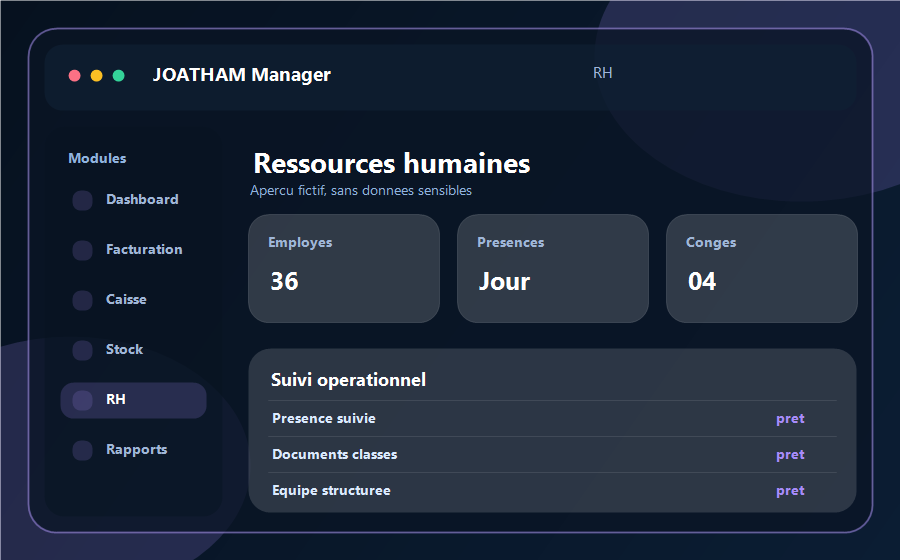Viewport: 900px width, 560px height.
Task: Click the JOATHAM Manager title
Action: tap(242, 75)
